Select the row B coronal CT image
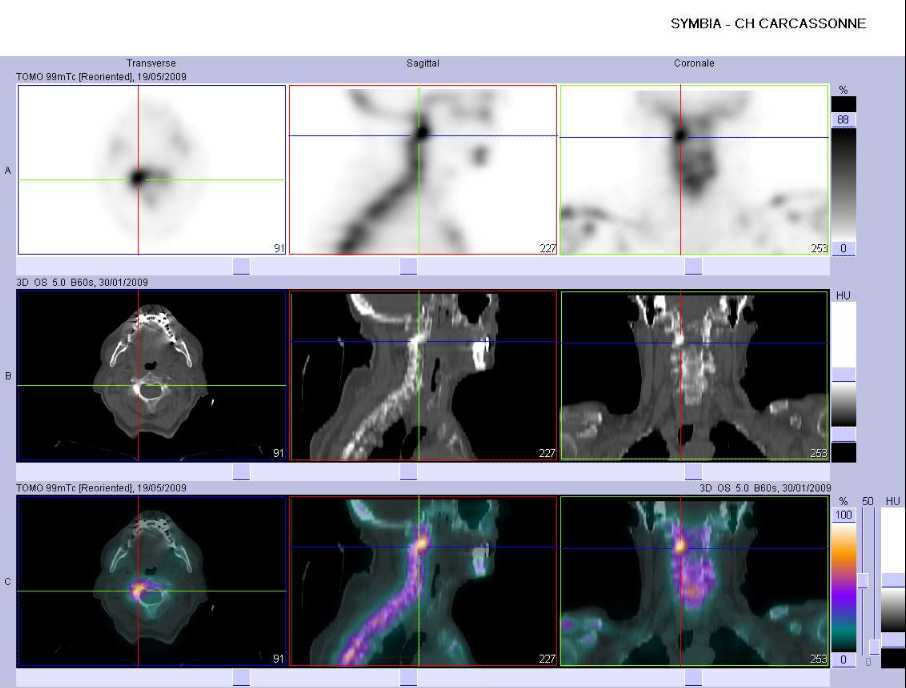This screenshot has height=688, width=906. 695,375
